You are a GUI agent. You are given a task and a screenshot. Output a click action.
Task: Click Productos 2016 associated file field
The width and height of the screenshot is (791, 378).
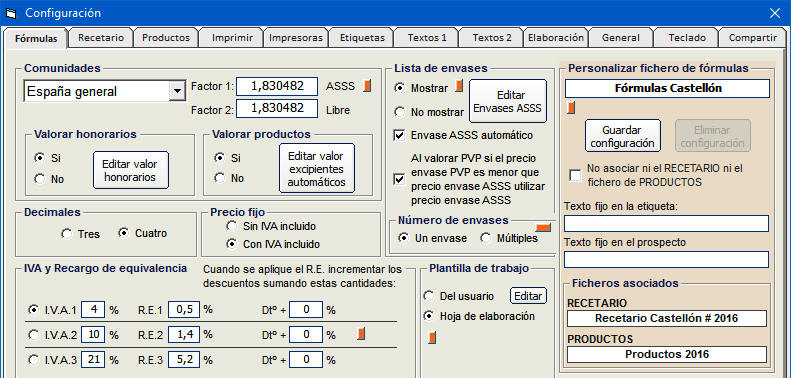666,354
